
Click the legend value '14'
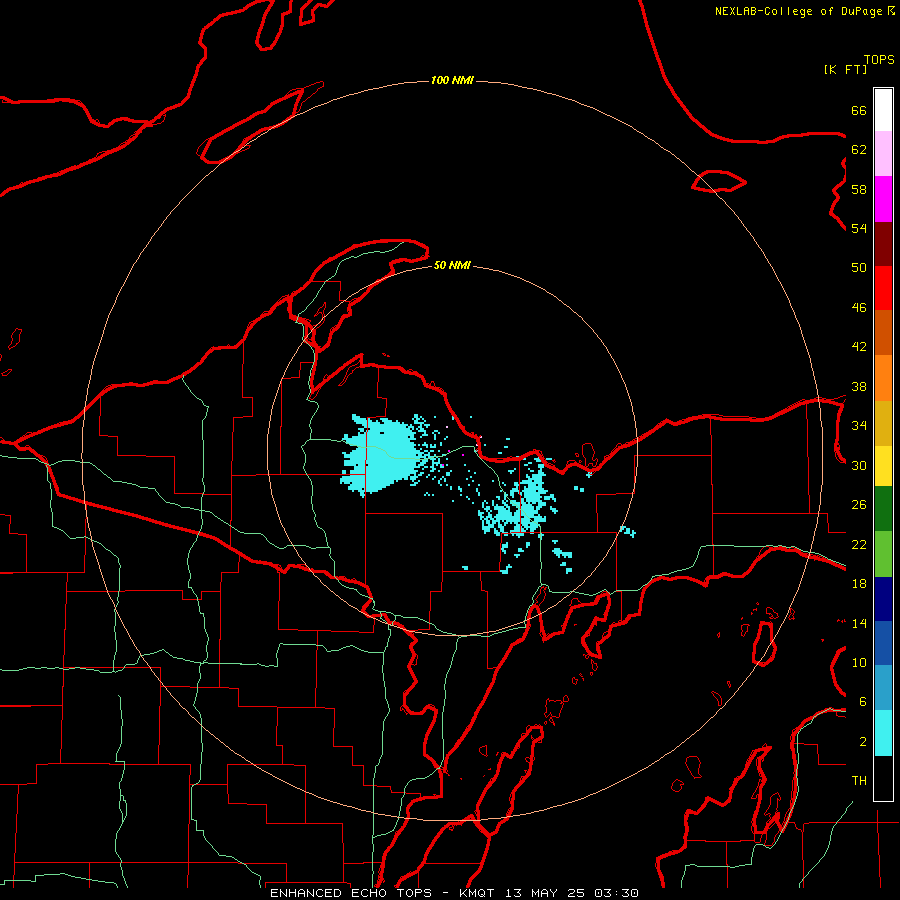859,623
